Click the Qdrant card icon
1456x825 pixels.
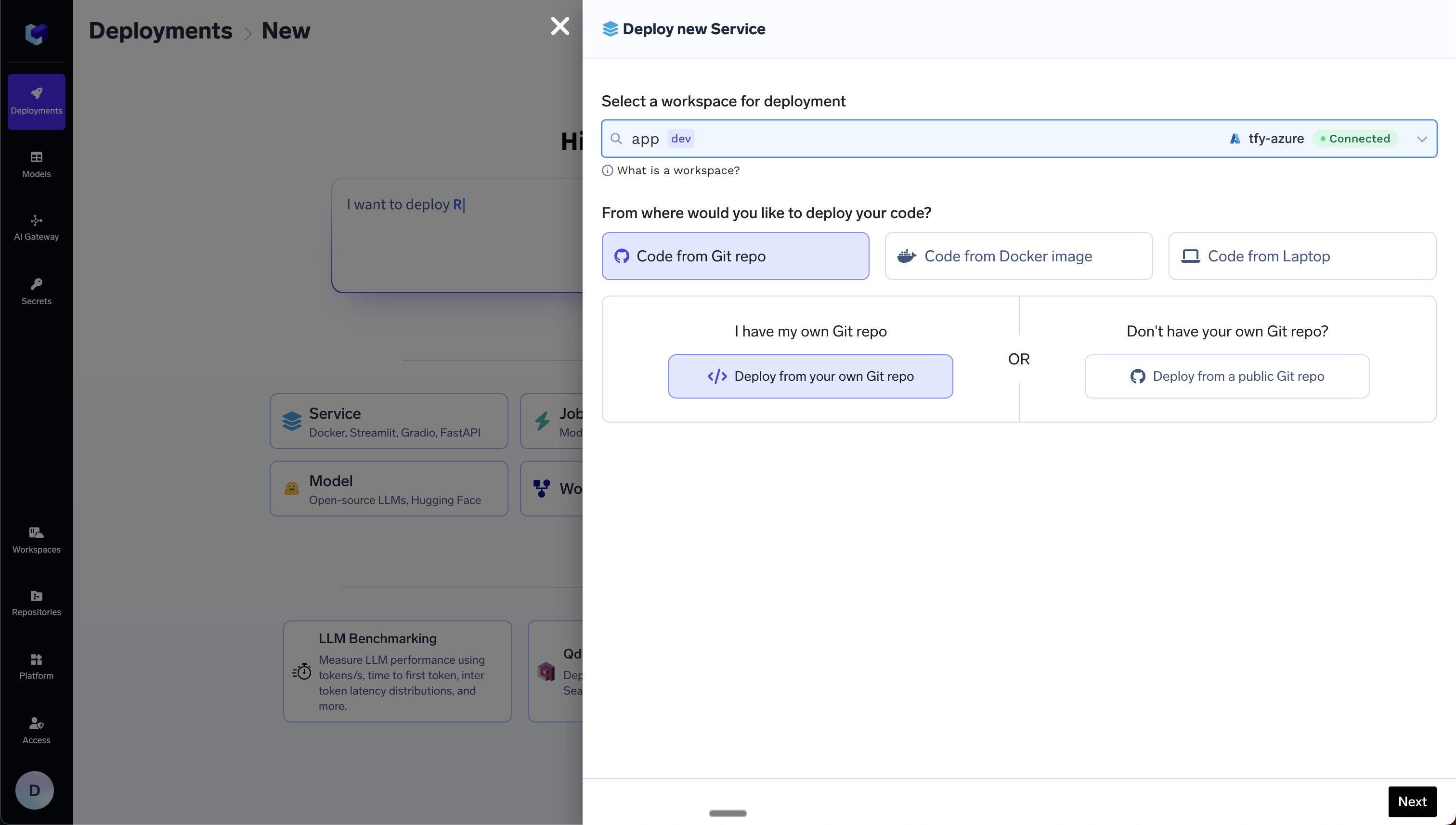546,671
